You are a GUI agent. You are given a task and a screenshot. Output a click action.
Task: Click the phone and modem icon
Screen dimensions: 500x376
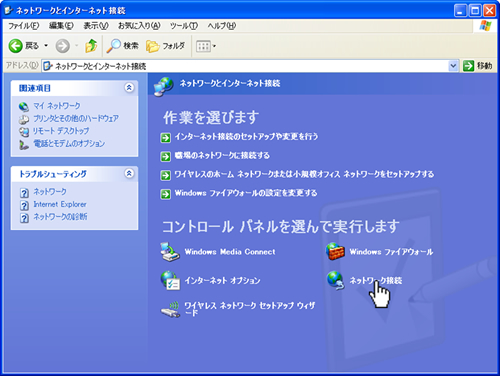pyautogui.click(x=24, y=144)
